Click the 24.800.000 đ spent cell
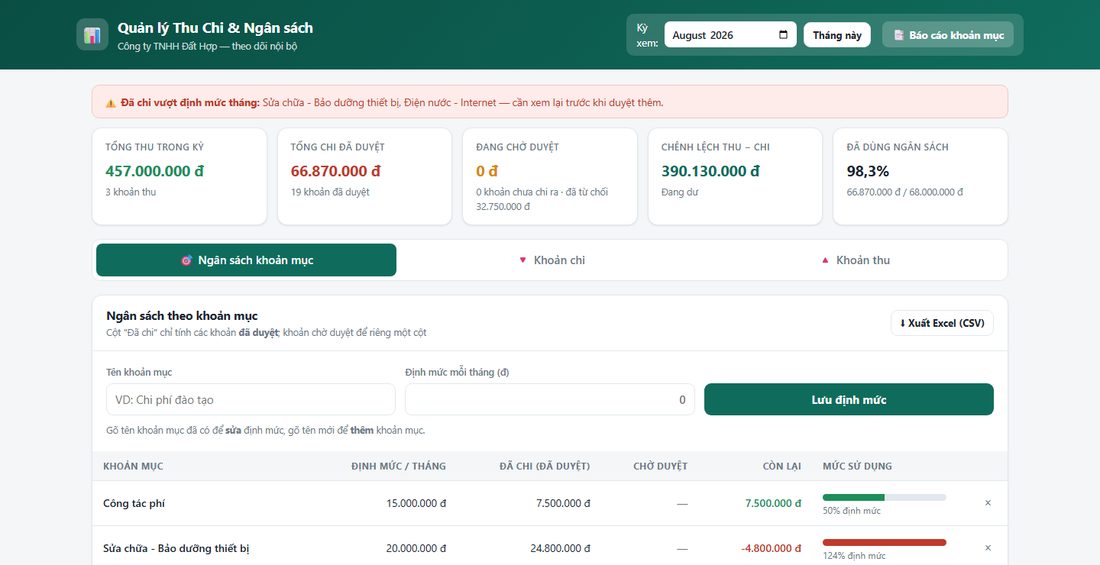1100x565 pixels. coord(561,548)
